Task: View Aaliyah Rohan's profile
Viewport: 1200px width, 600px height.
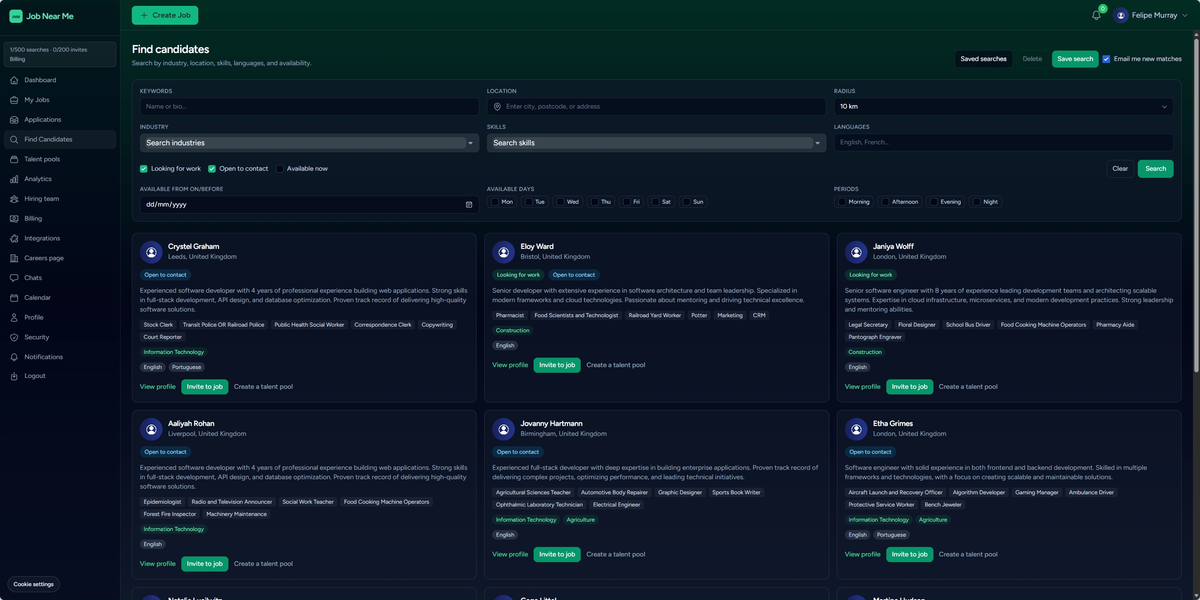Action: 158,564
